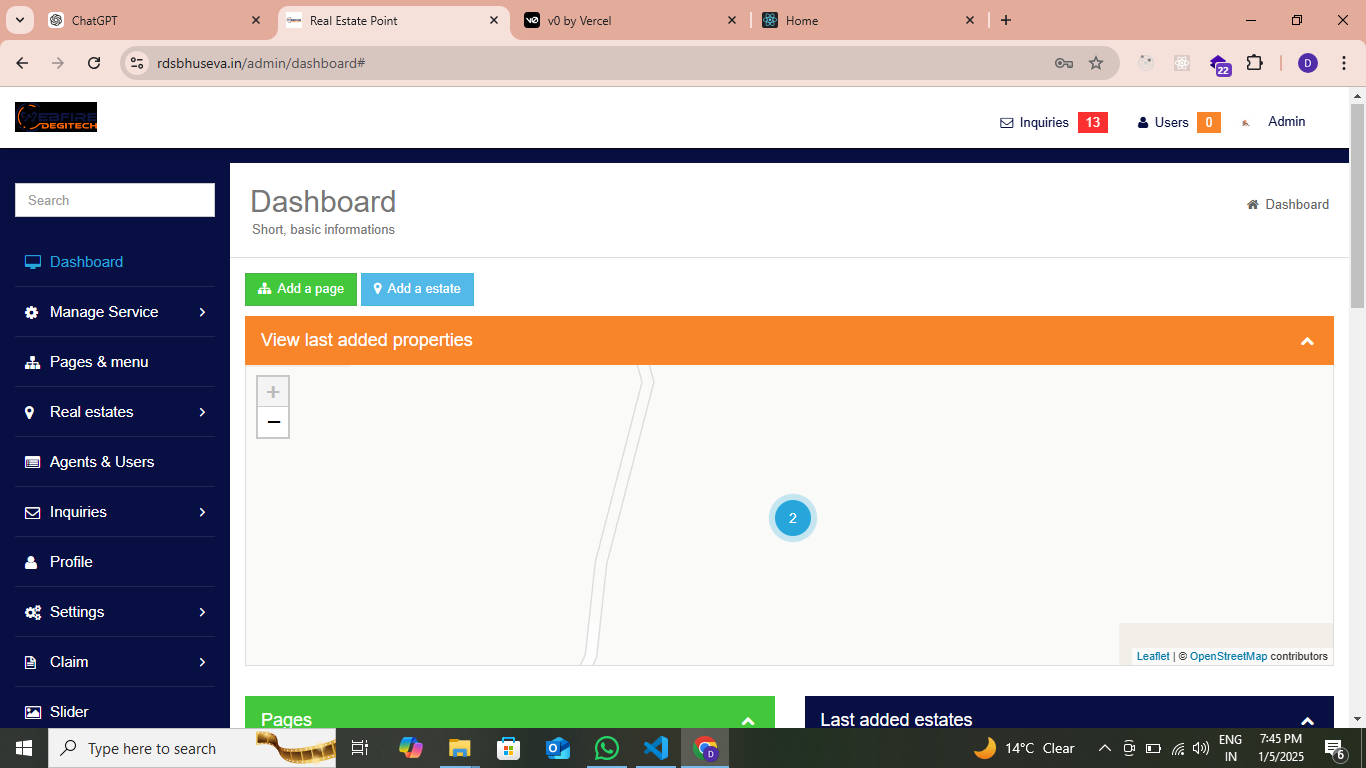Open the saved passwords key icon
Image resolution: width=1366 pixels, height=768 pixels.
[x=1064, y=63]
